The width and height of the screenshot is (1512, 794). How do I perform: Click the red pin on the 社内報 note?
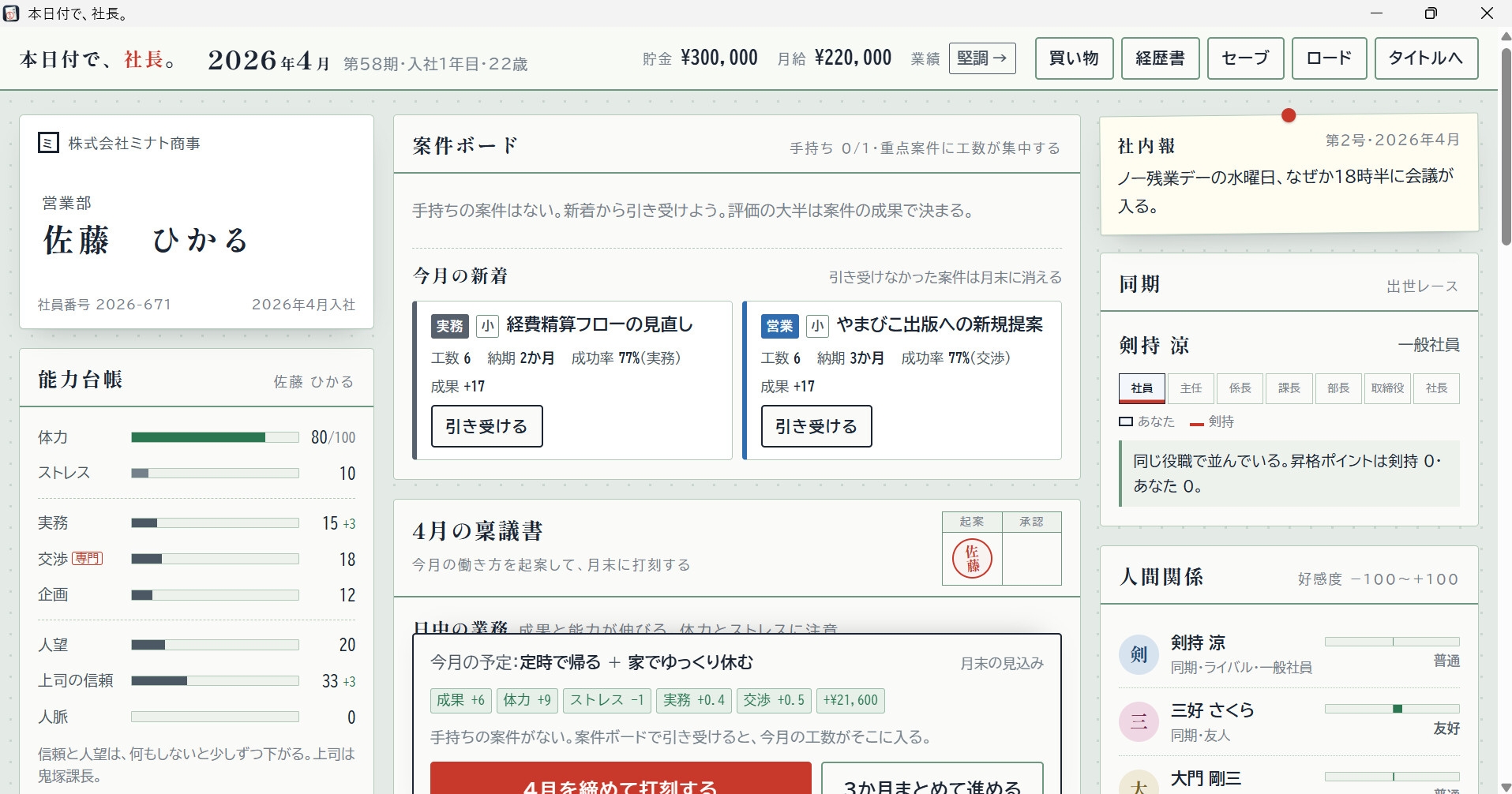[x=1289, y=115]
